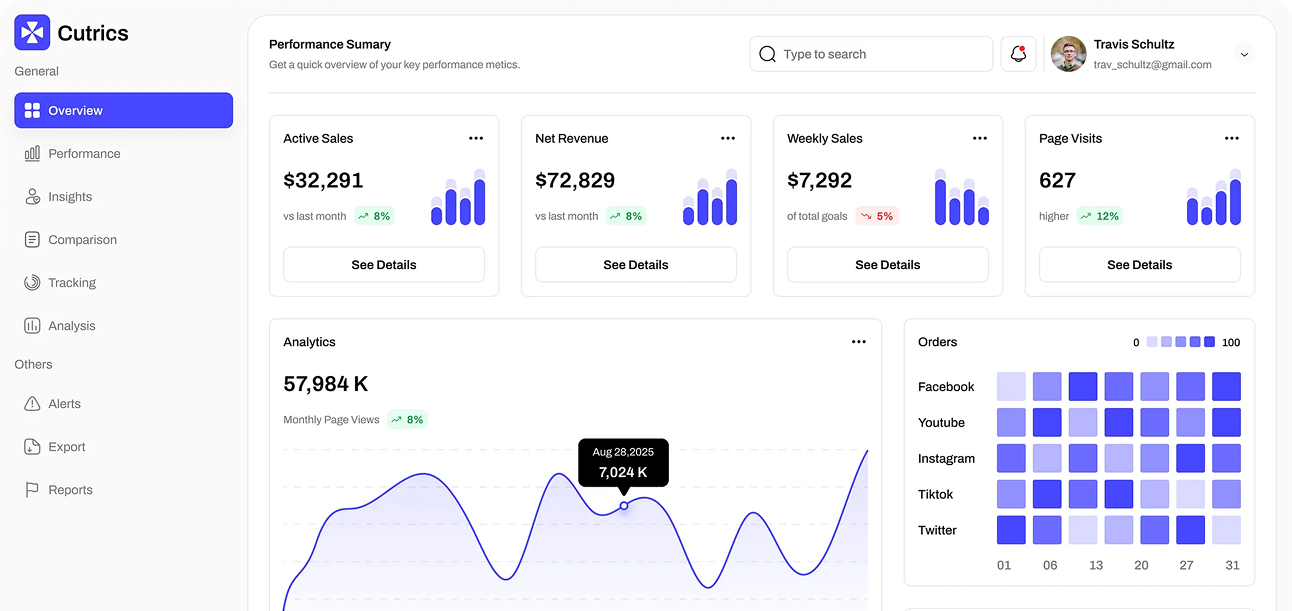Open the Analytics card options menu
1292x611 pixels.
click(858, 342)
